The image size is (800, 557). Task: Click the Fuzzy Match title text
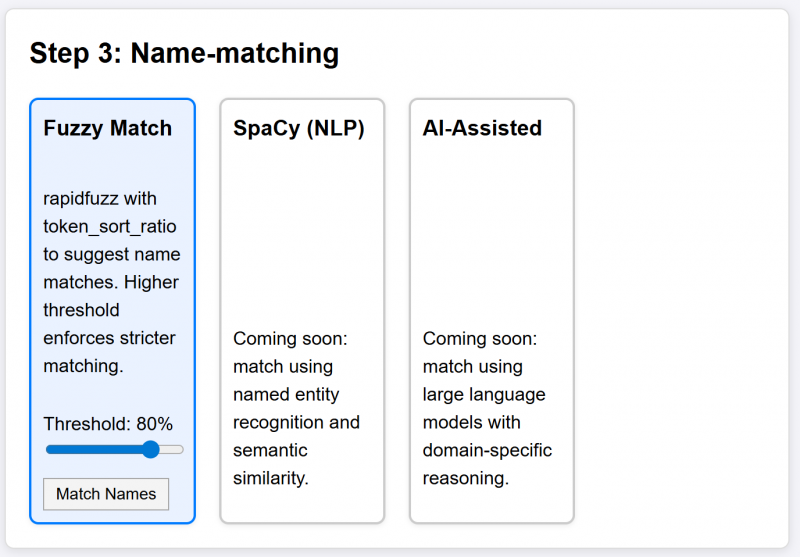click(108, 128)
